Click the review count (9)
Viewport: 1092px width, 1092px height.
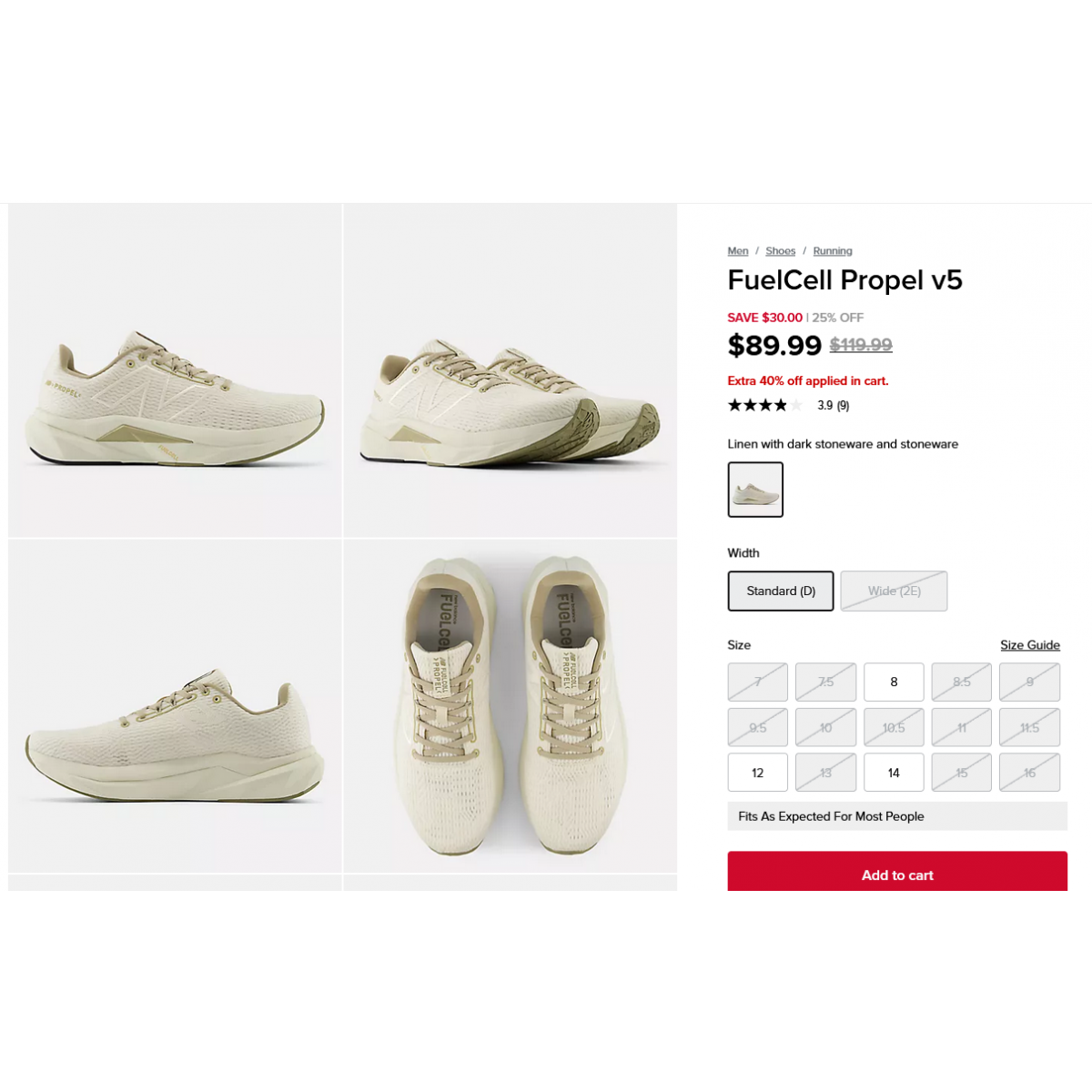[843, 406]
